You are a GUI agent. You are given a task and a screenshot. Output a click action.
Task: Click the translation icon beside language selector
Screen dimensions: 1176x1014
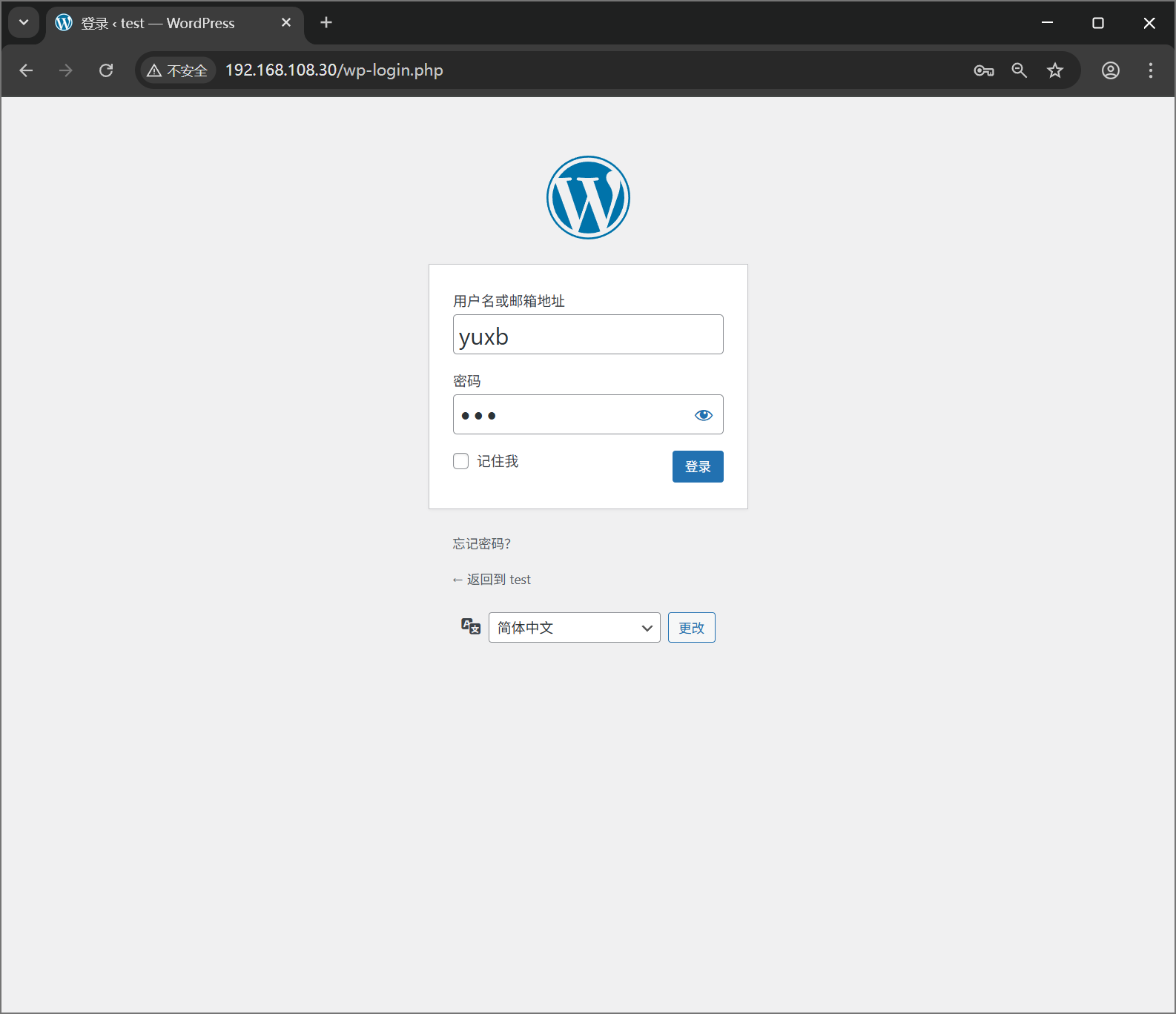[x=471, y=626]
